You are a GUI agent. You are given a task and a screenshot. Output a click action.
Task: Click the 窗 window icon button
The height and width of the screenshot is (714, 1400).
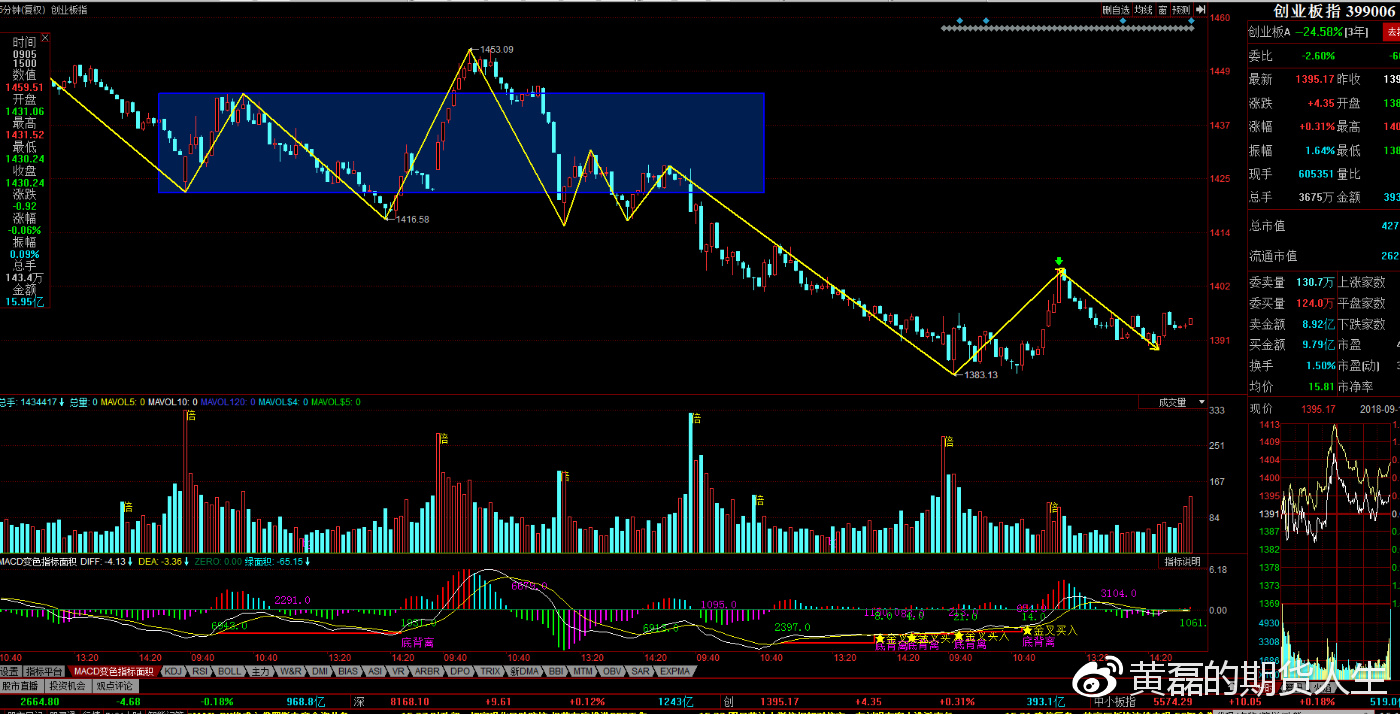(1163, 10)
